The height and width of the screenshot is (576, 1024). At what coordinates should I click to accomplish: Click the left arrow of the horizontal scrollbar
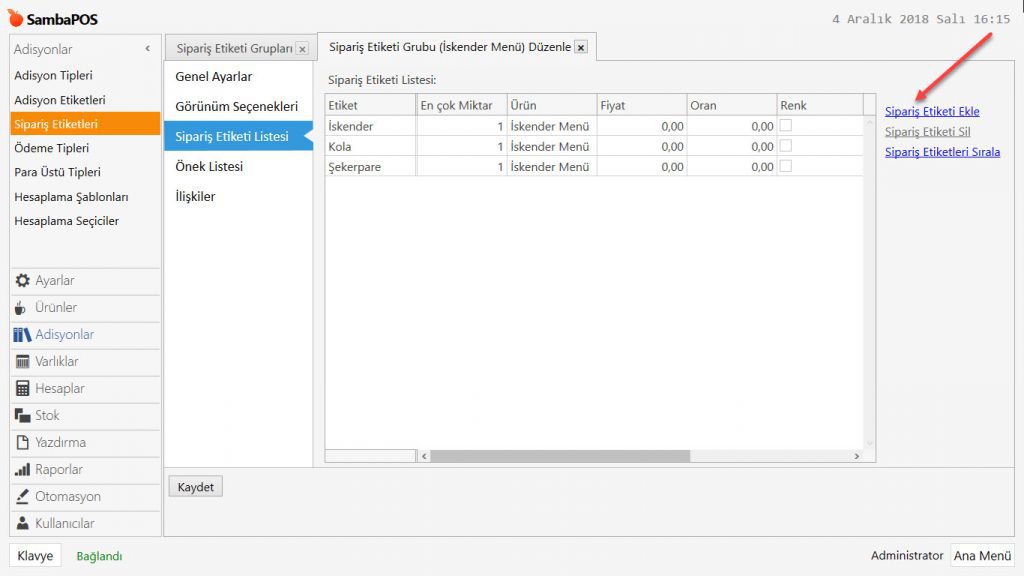[x=423, y=456]
